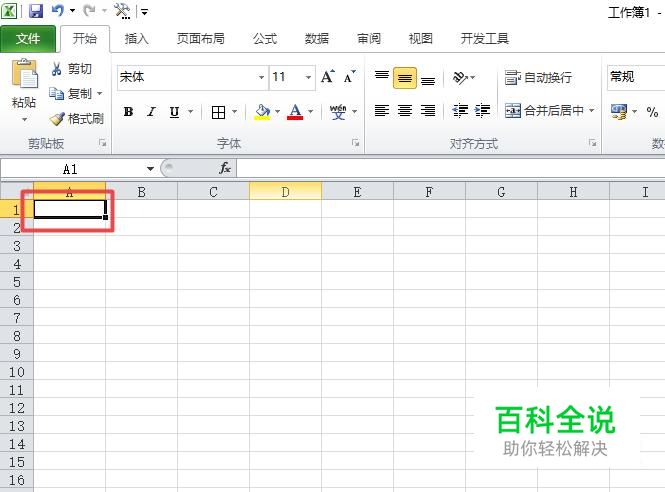This screenshot has width=665, height=492.
Task: Click the 复制 copy button
Action: tap(70, 93)
